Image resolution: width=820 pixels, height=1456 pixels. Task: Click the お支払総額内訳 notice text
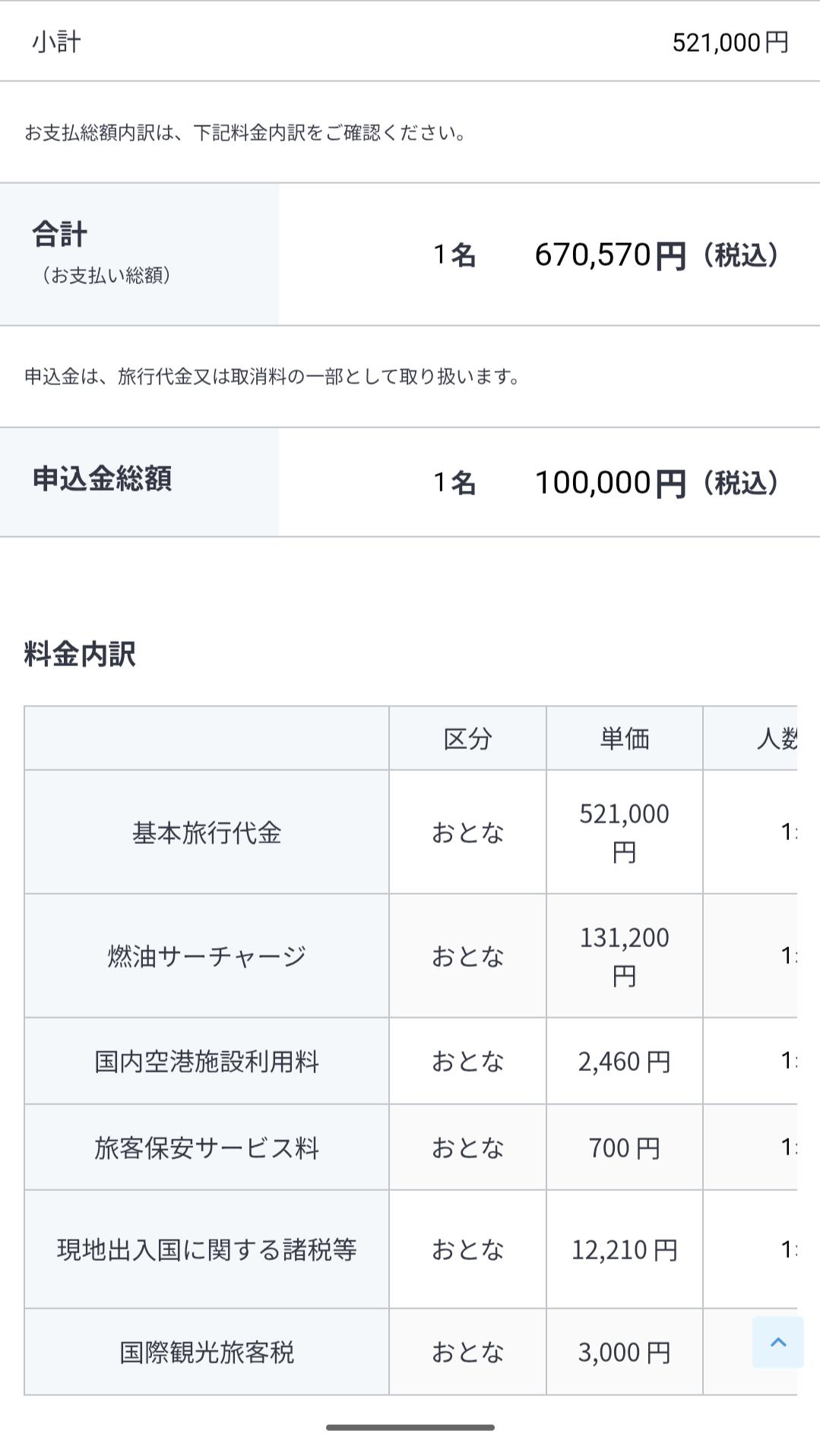(245, 133)
